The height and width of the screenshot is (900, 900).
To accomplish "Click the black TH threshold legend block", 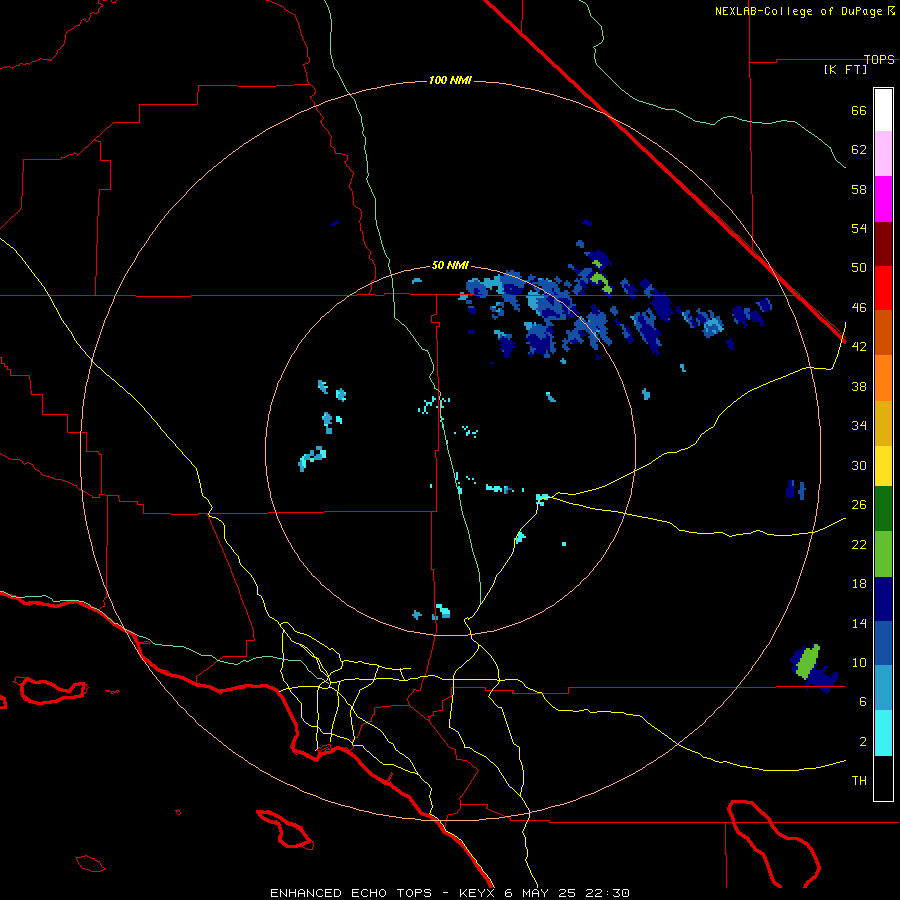I will (883, 778).
